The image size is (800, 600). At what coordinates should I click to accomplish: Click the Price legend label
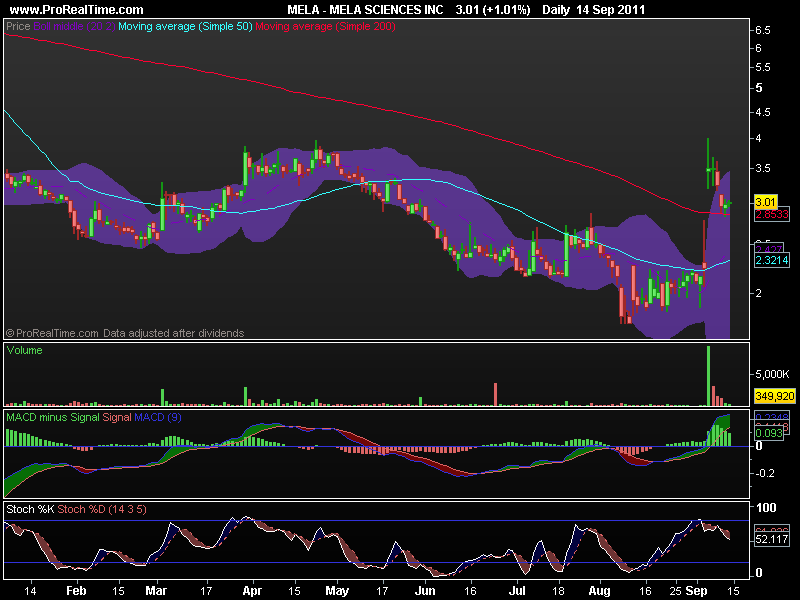pyautogui.click(x=18, y=26)
